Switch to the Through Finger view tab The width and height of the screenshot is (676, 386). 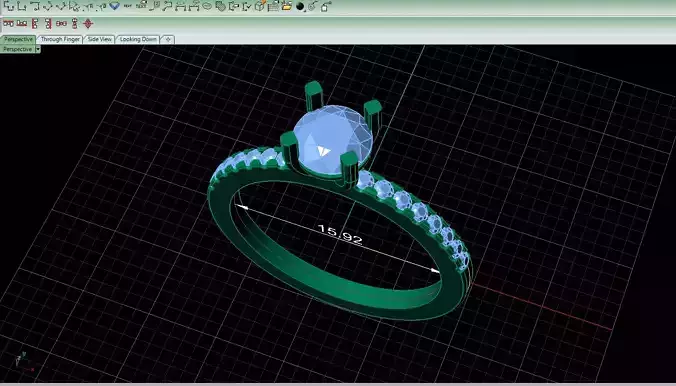(60, 39)
